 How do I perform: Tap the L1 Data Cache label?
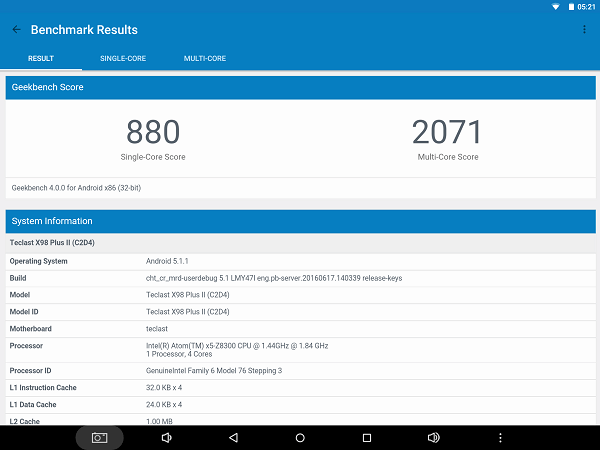pyautogui.click(x=33, y=404)
